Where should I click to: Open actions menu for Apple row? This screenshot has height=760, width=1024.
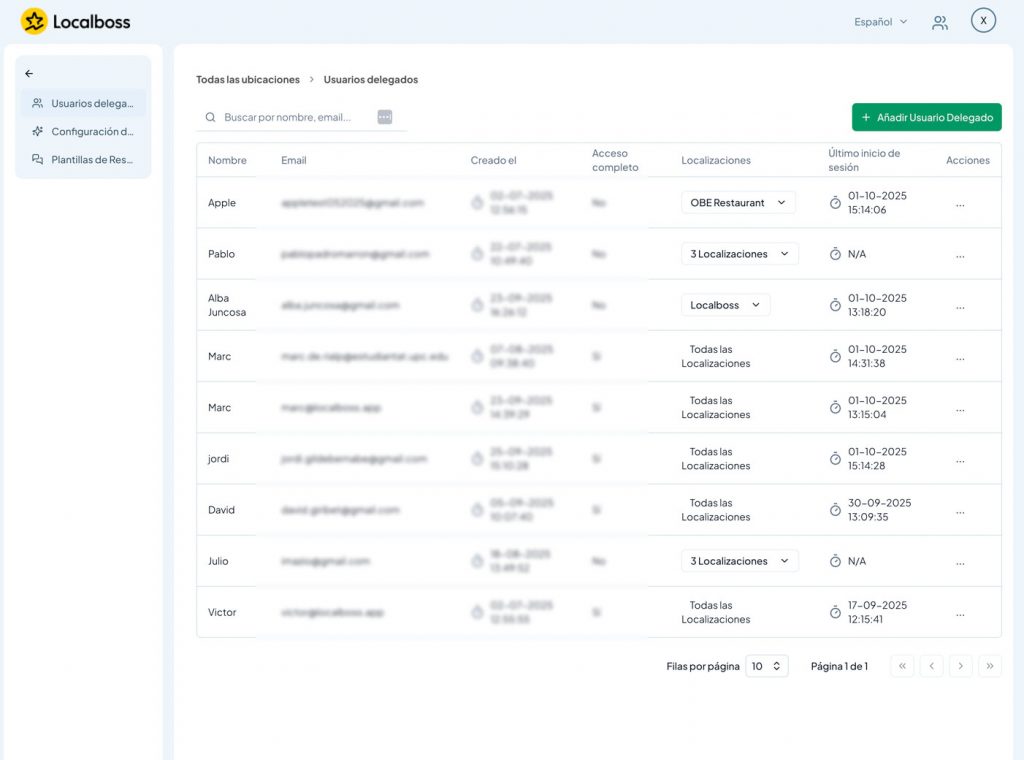point(960,203)
